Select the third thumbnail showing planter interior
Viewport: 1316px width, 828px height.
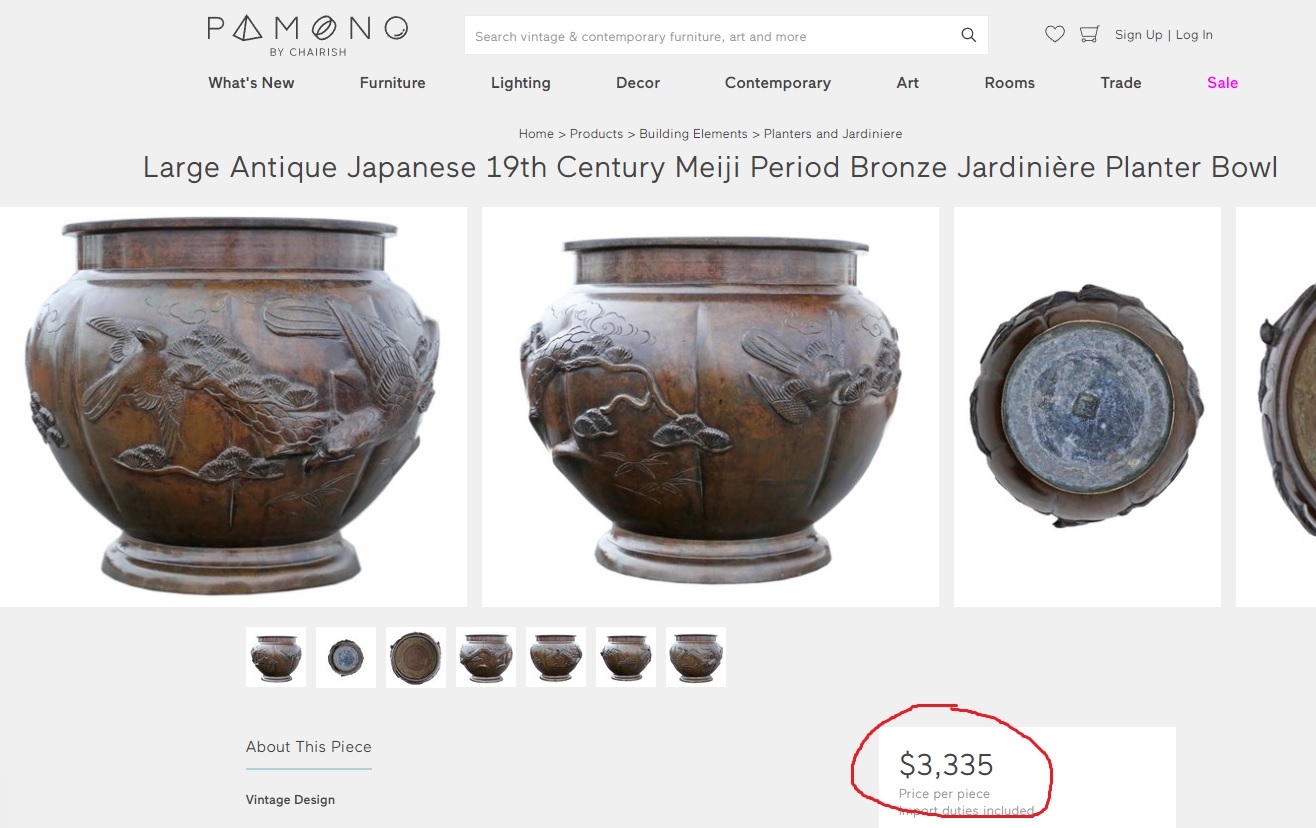tap(416, 657)
